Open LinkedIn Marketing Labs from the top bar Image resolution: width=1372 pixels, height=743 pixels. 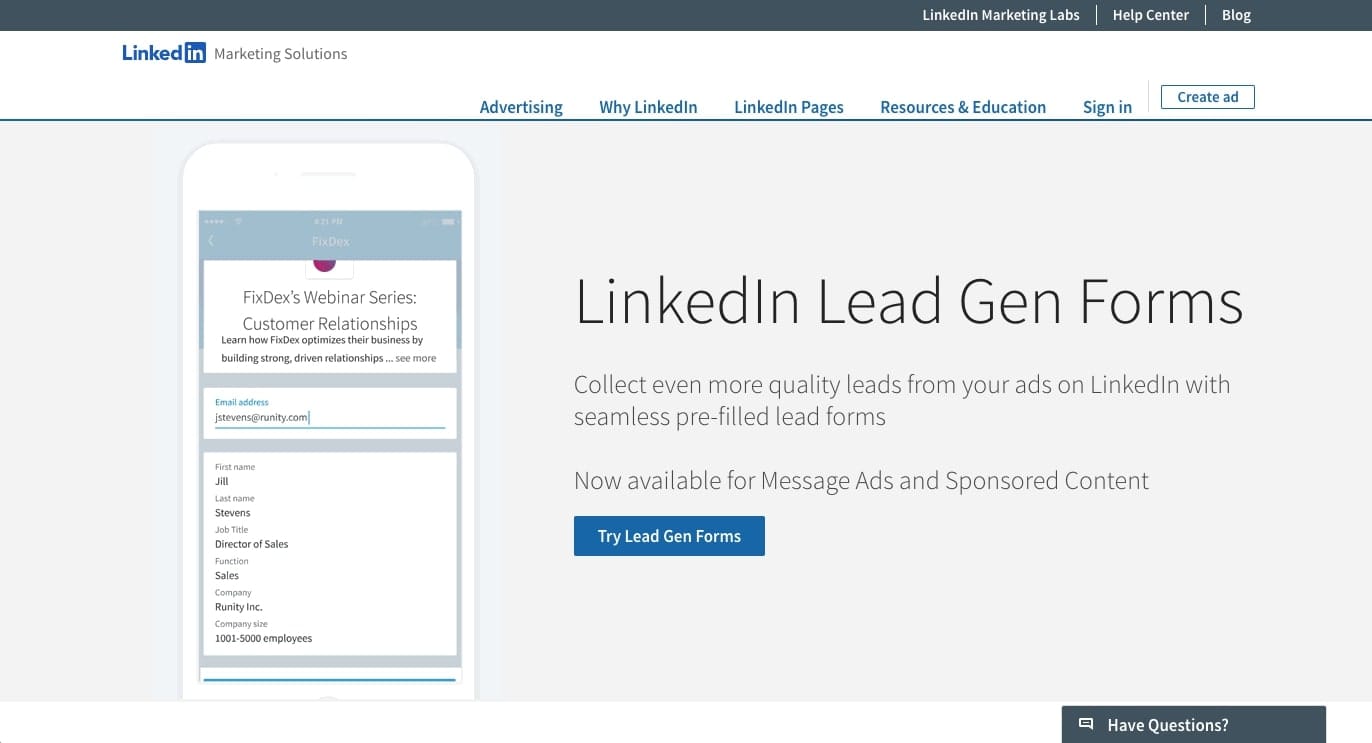1000,15
